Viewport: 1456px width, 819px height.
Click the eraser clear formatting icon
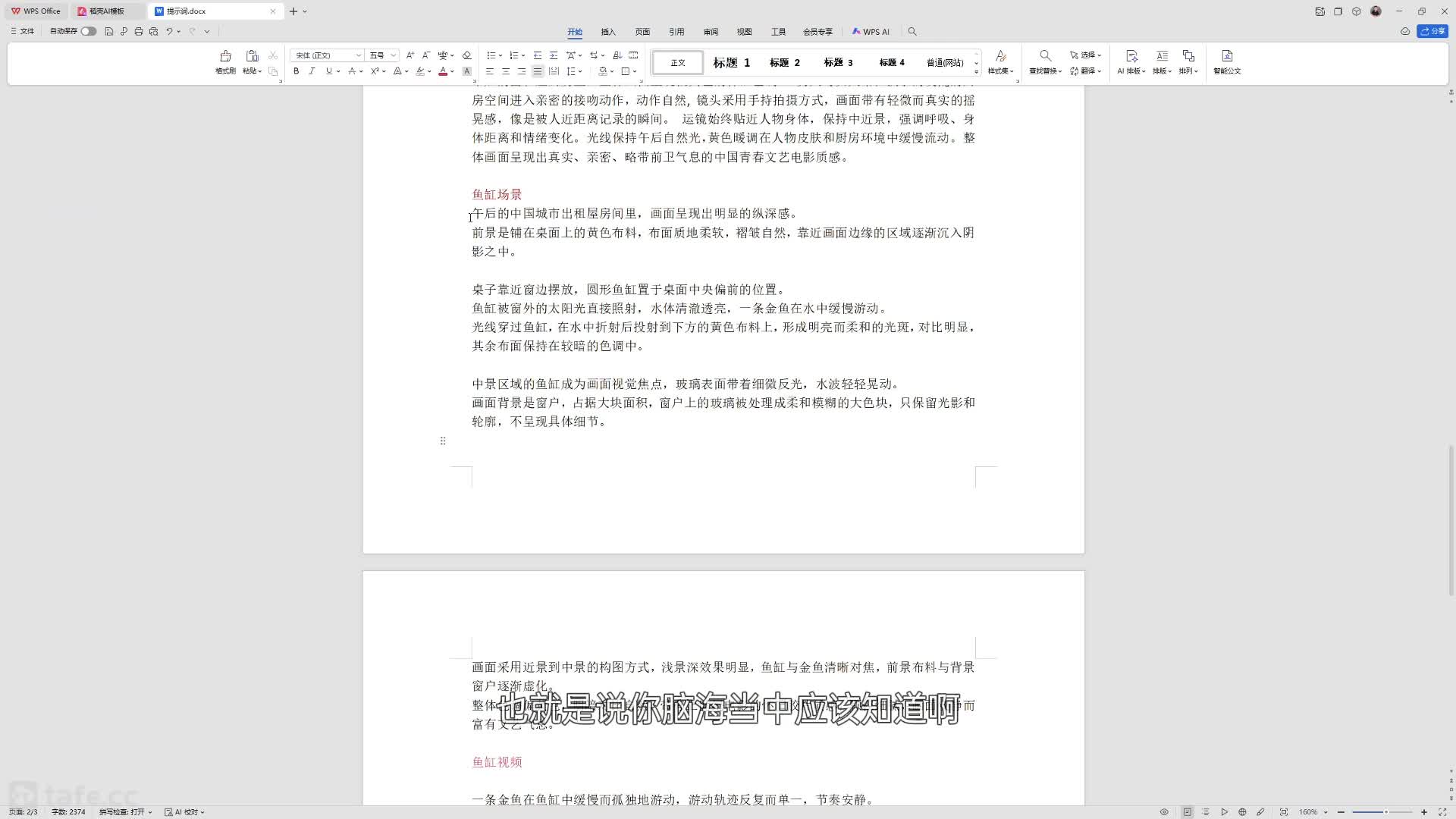click(x=467, y=55)
